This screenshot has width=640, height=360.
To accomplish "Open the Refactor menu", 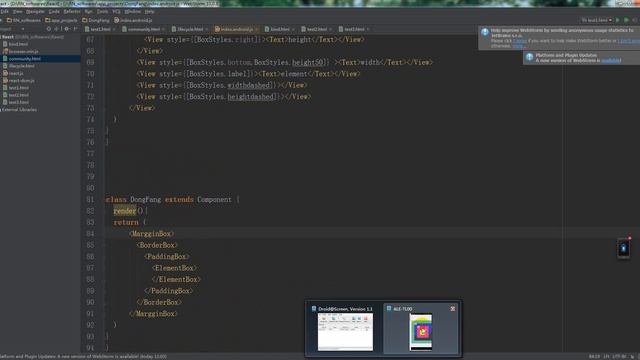I will click(x=72, y=12).
